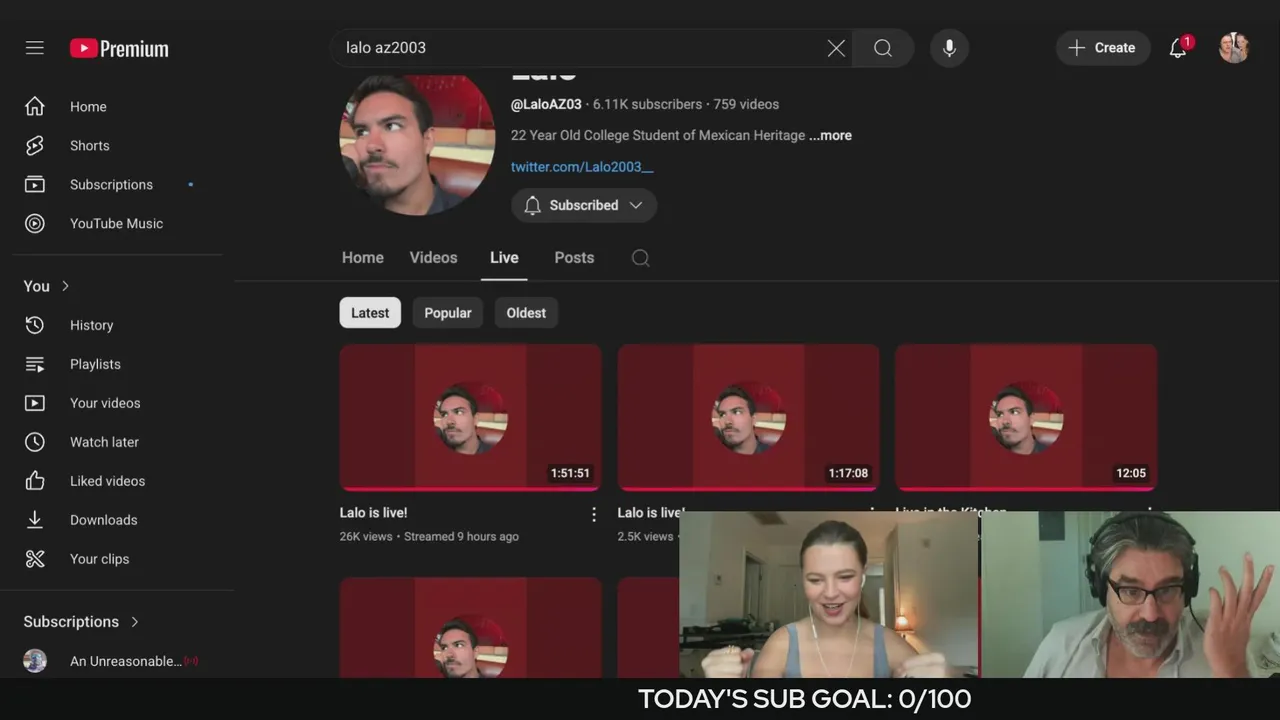Image resolution: width=1280 pixels, height=720 pixels.
Task: Click the @LaloAZ03 handle
Action: [x=546, y=104]
